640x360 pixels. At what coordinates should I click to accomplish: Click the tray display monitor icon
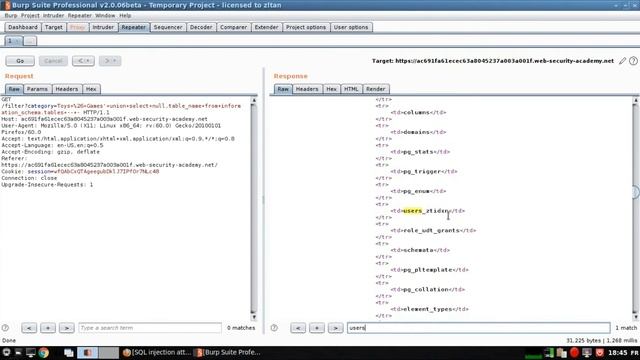[x=587, y=353]
